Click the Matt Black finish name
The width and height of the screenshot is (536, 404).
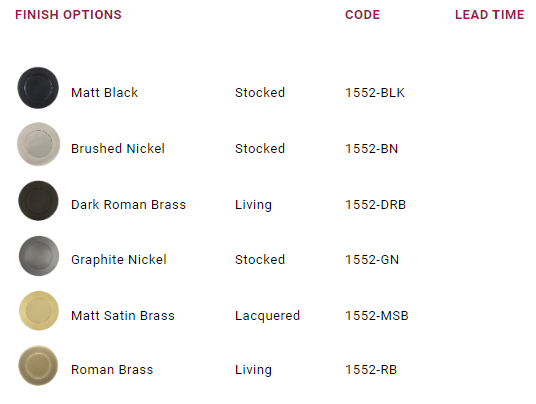(105, 93)
